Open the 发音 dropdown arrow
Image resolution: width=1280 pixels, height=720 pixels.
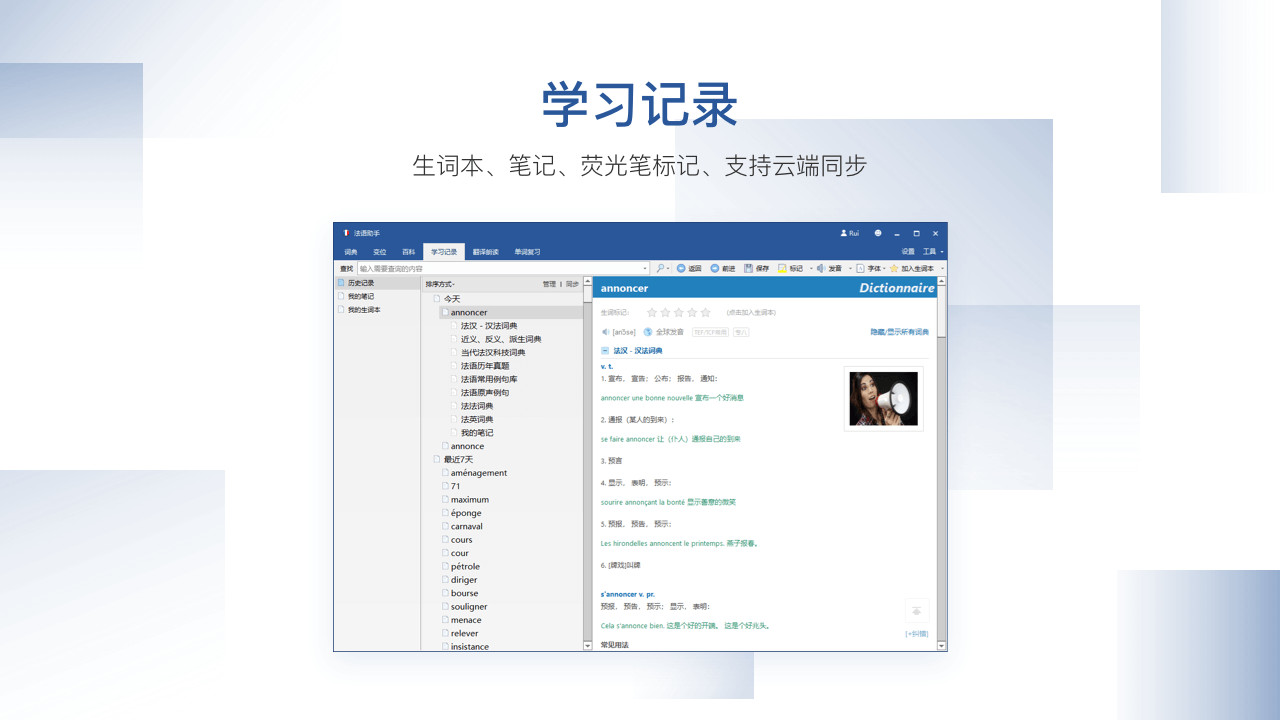point(850,268)
